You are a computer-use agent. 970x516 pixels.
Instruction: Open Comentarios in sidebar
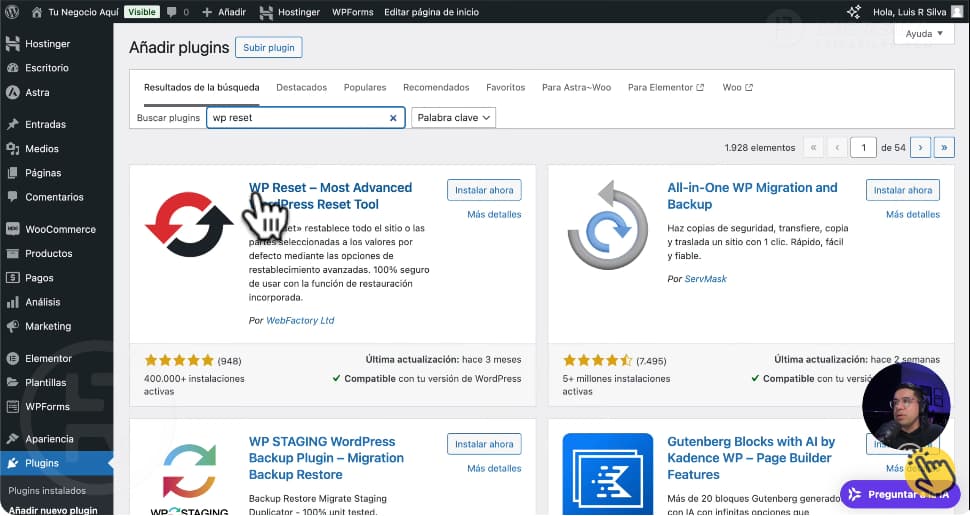[56, 197]
